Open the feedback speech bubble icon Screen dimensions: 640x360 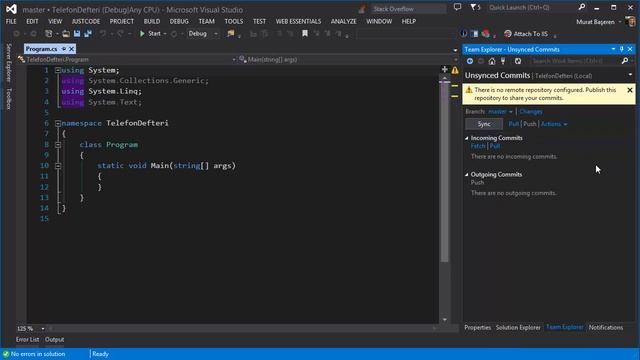tap(458, 7)
